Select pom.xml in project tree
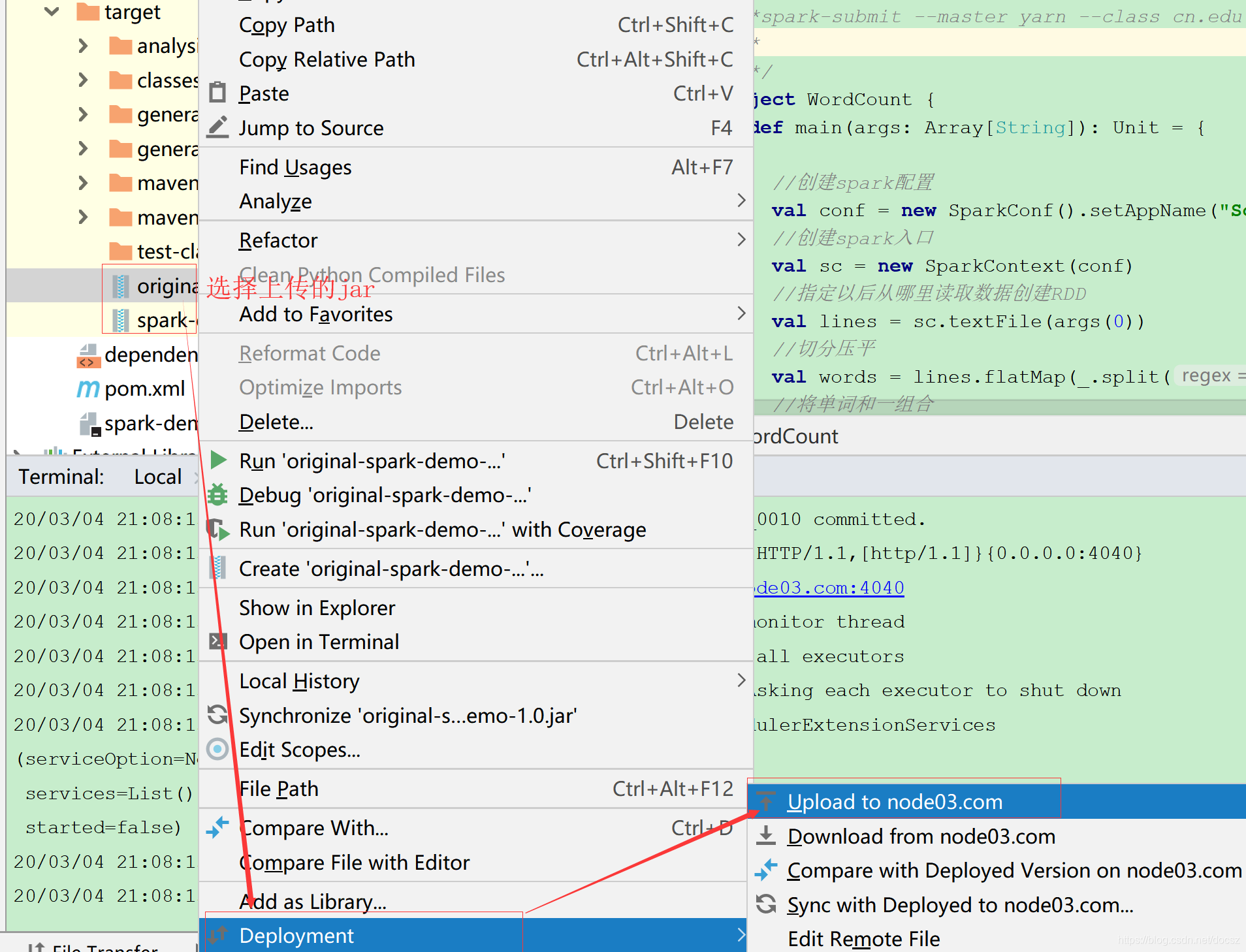The height and width of the screenshot is (952, 1246). tap(145, 389)
